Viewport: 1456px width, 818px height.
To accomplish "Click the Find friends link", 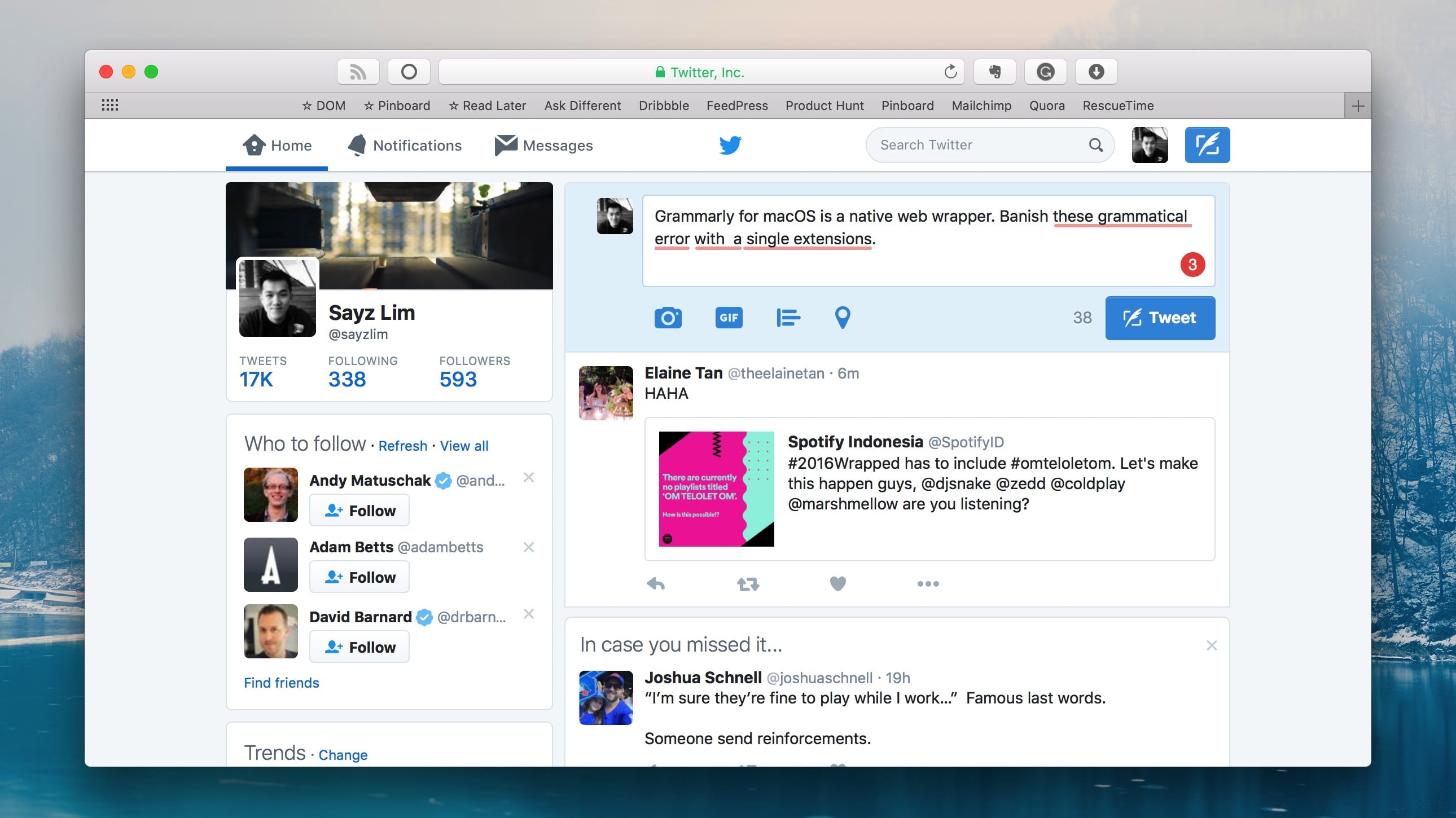I will tap(282, 683).
